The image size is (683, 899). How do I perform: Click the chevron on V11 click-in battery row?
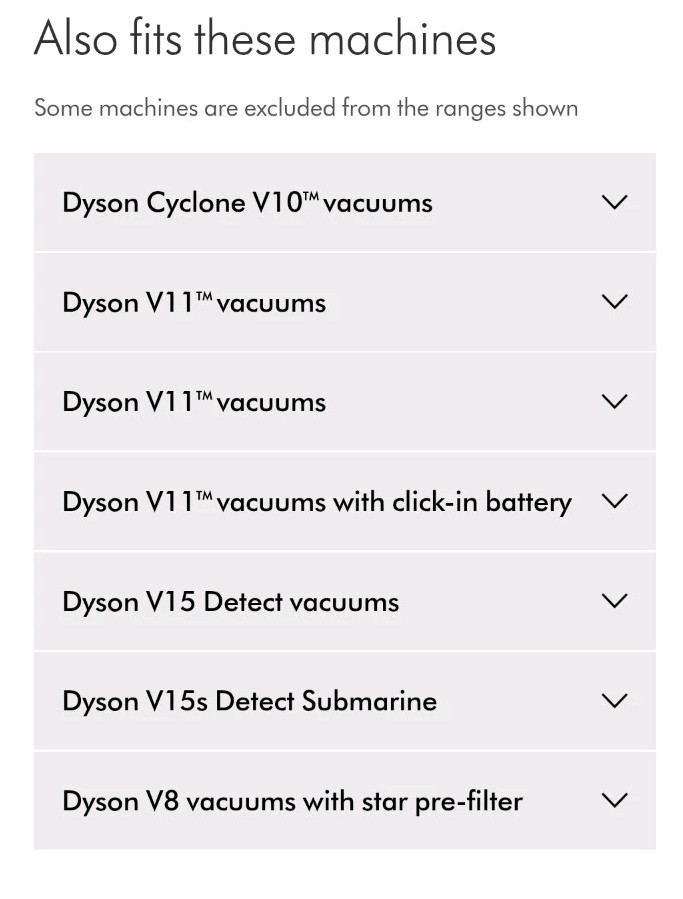click(615, 501)
